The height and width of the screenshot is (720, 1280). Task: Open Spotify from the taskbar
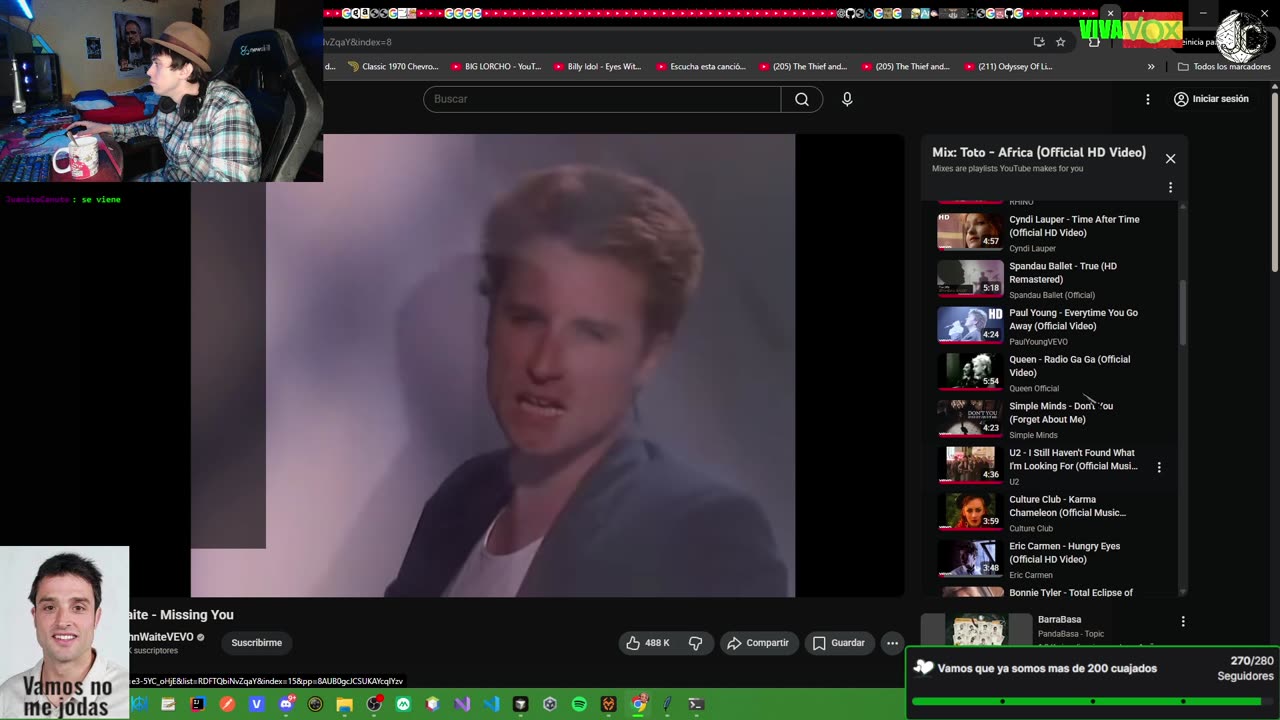(x=579, y=704)
